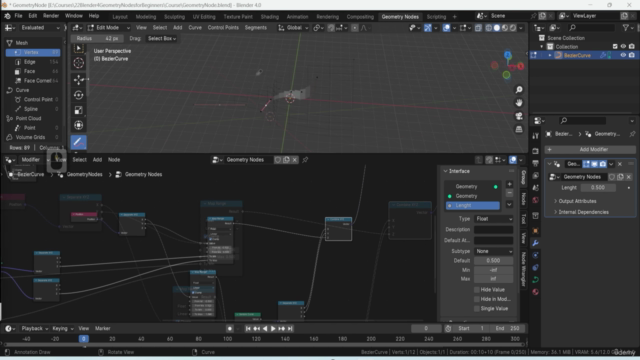Viewport: 640px width, 360px height.
Task: Open the File menu
Action: tap(18, 16)
